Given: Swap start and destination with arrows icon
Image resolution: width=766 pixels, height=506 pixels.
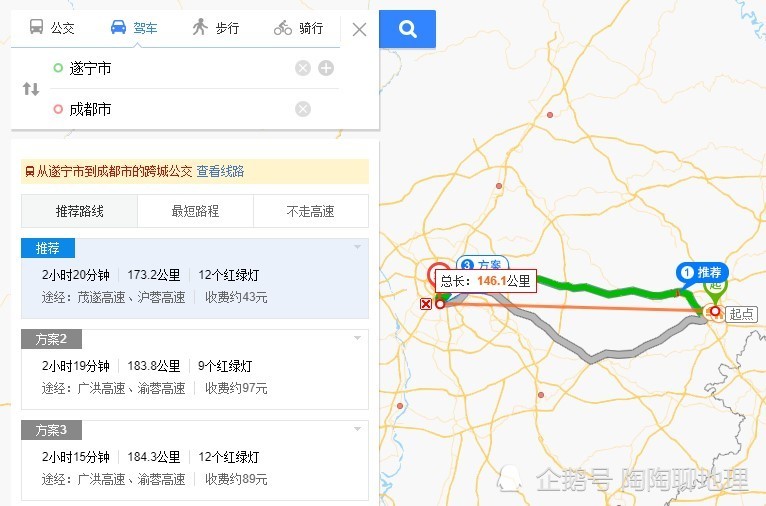Looking at the screenshot, I should click(x=31, y=89).
